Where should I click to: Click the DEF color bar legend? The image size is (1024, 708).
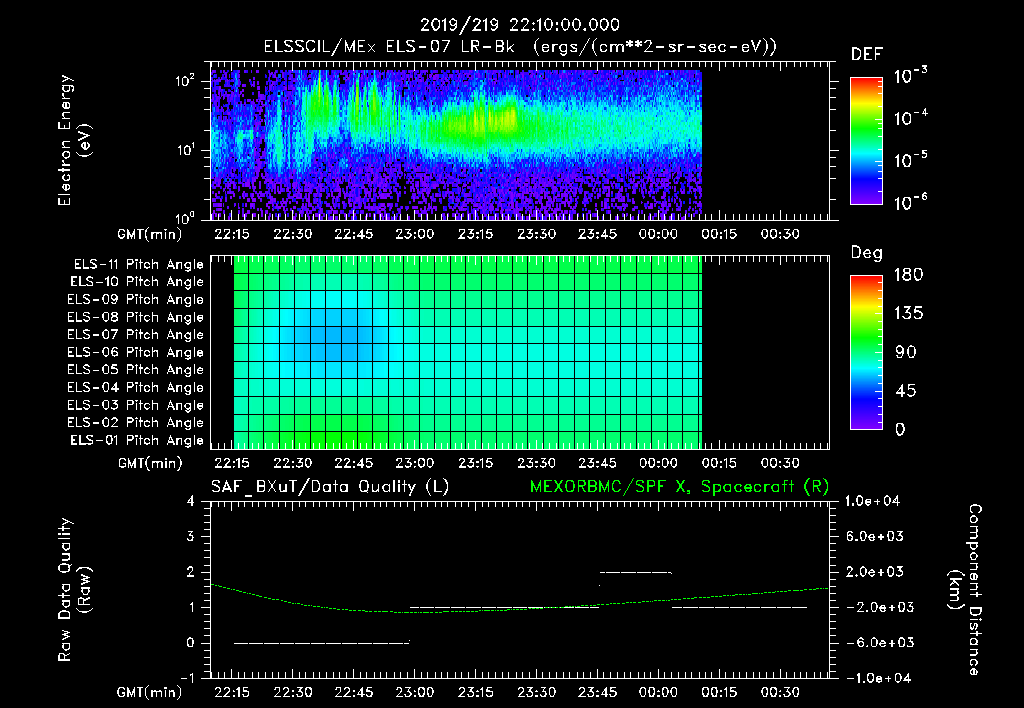click(x=866, y=141)
